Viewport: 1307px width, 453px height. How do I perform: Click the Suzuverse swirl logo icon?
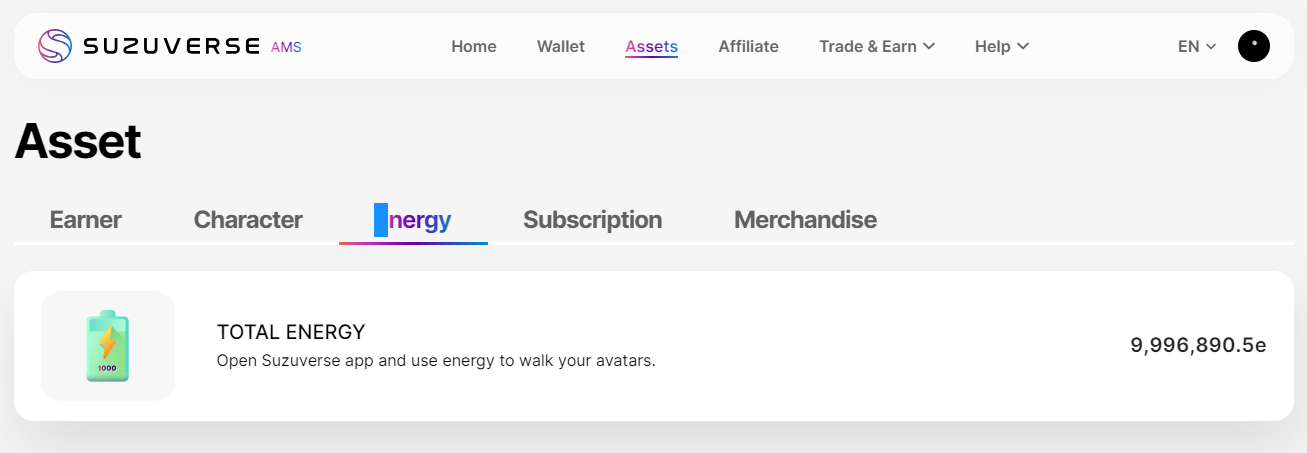point(55,46)
